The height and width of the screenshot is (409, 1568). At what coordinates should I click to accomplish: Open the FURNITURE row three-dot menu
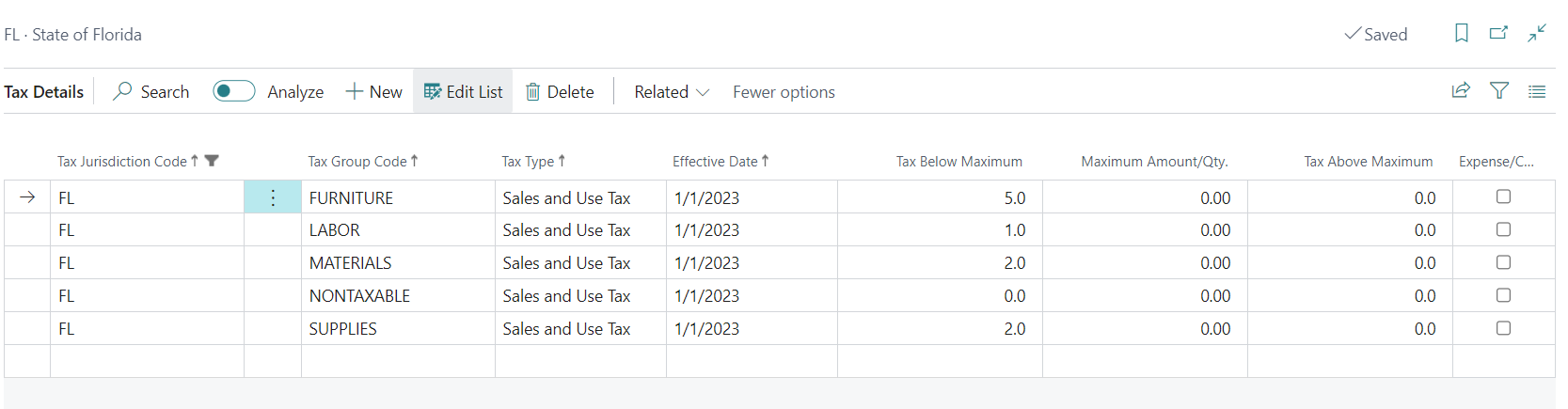(273, 197)
